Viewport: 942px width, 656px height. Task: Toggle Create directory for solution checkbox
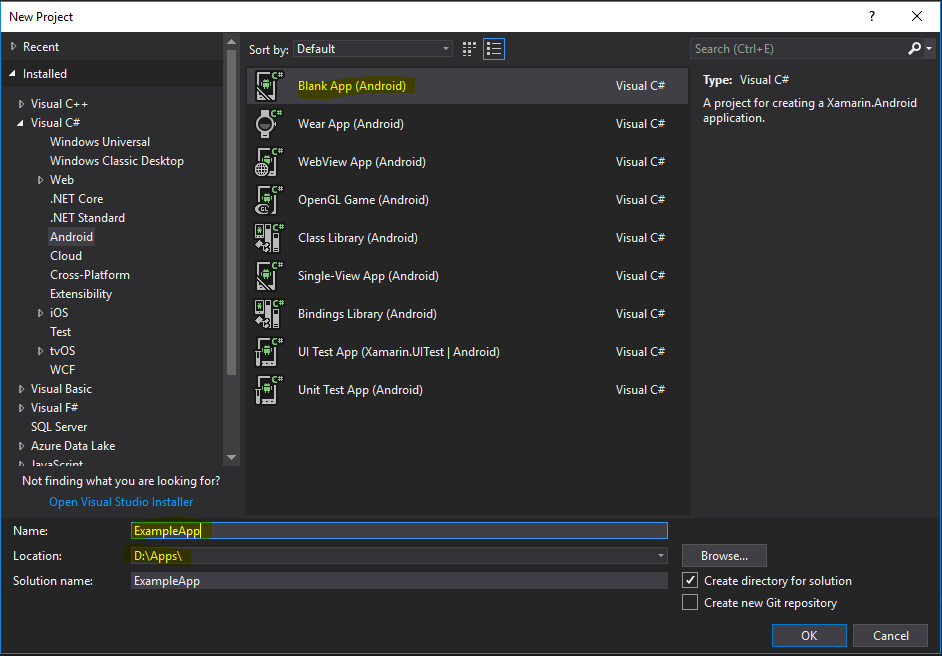tap(690, 580)
